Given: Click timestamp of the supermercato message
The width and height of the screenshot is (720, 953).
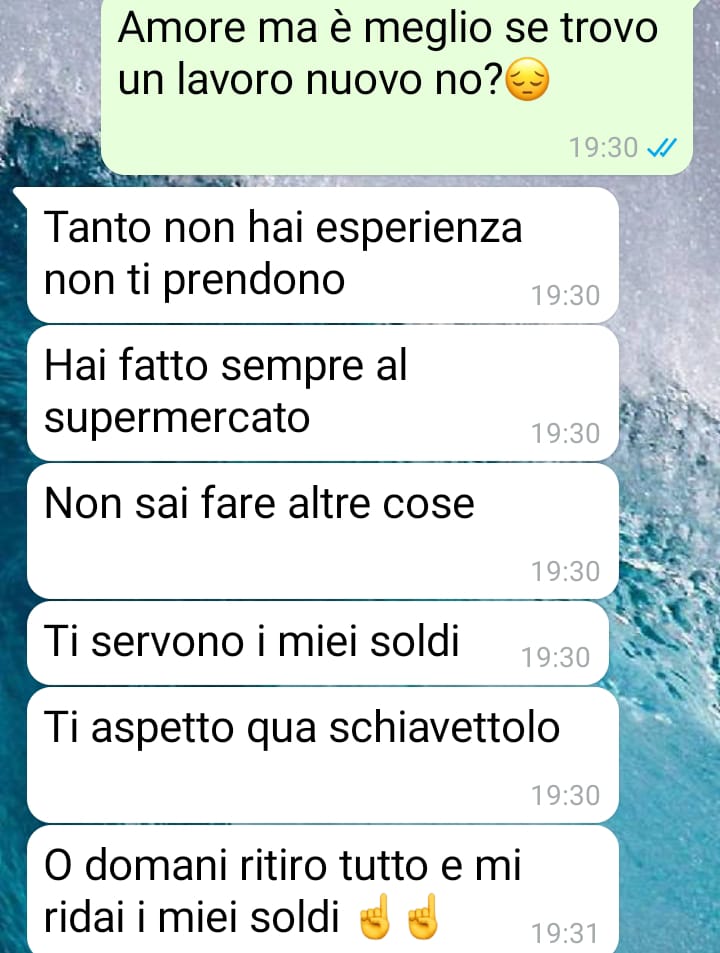Looking at the screenshot, I should 566,433.
